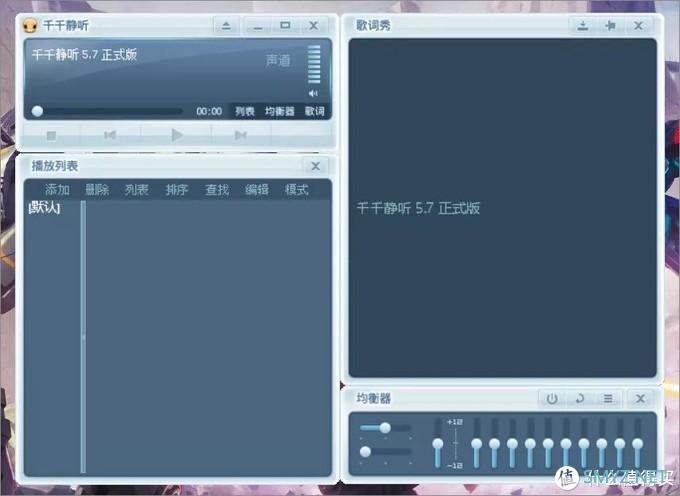
Task: Skip to the next track
Action: click(x=241, y=135)
